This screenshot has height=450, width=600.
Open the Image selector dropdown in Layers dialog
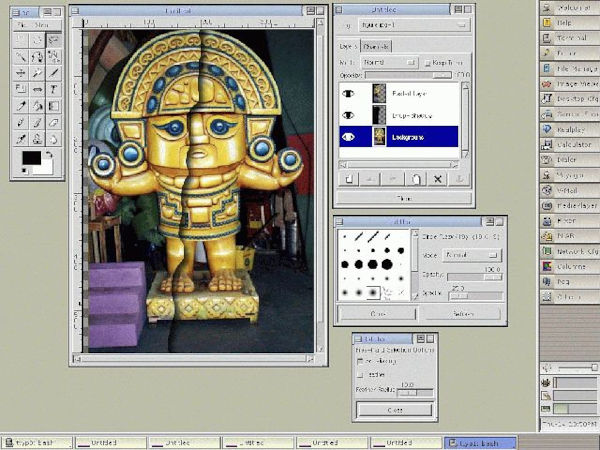tap(412, 25)
